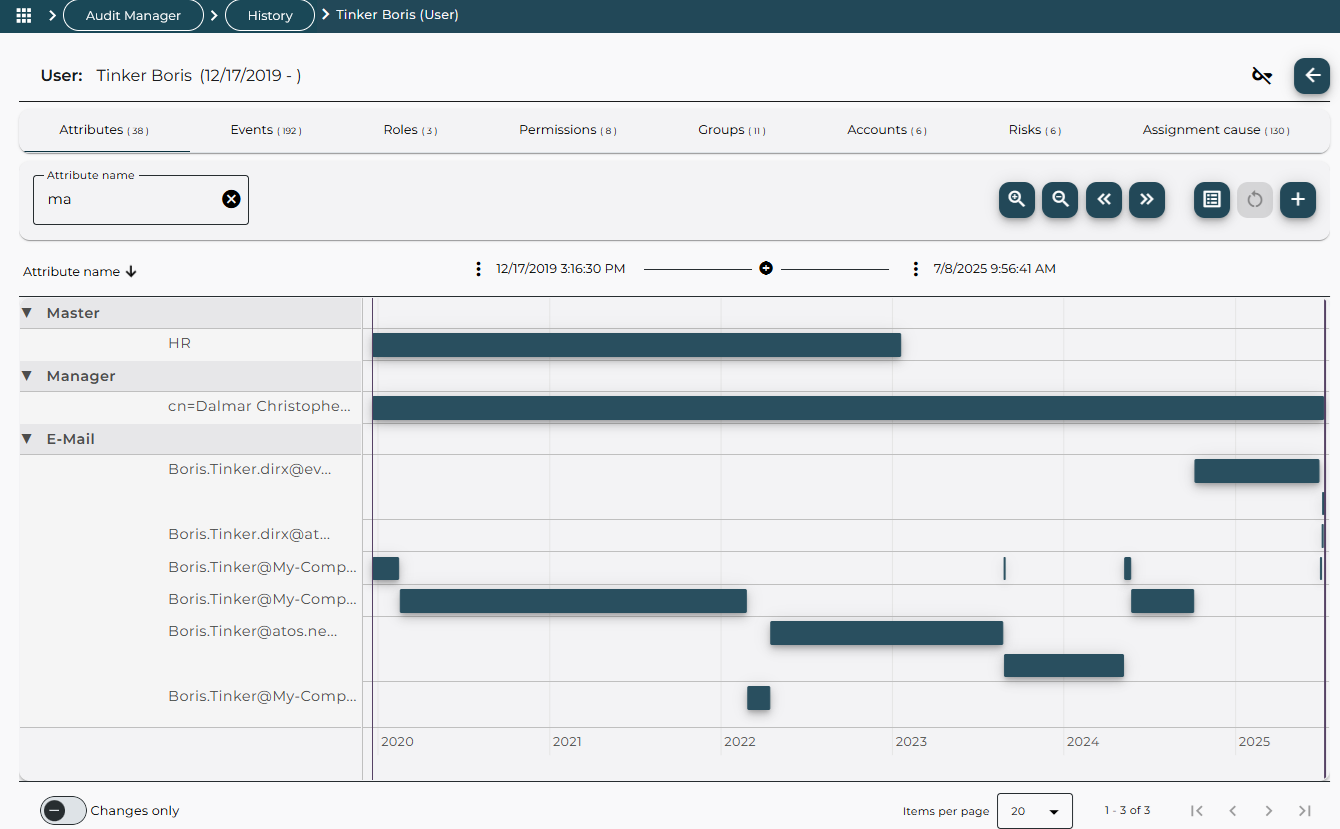Click the center dot on the timeline range line
Viewport: 1340px width, 829px height.
[766, 268]
